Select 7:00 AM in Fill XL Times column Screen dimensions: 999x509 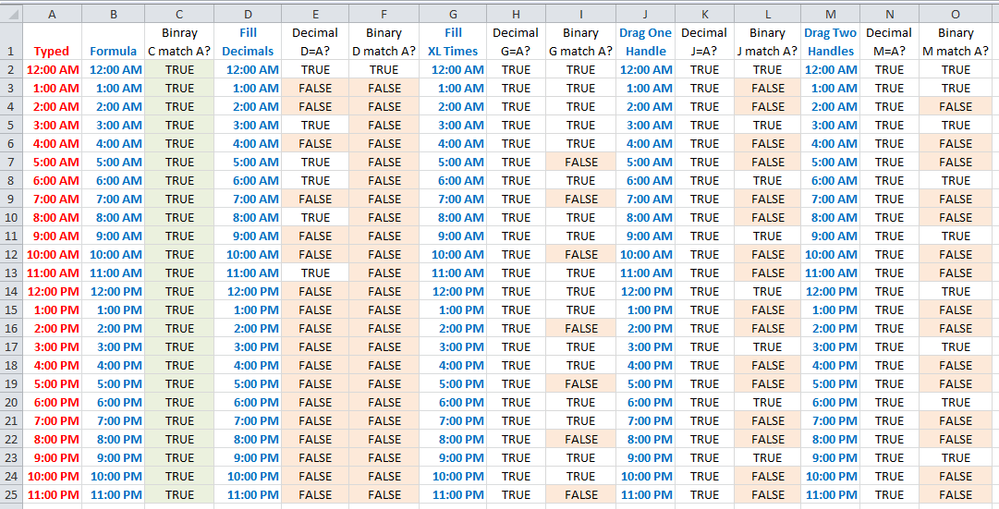pos(453,199)
